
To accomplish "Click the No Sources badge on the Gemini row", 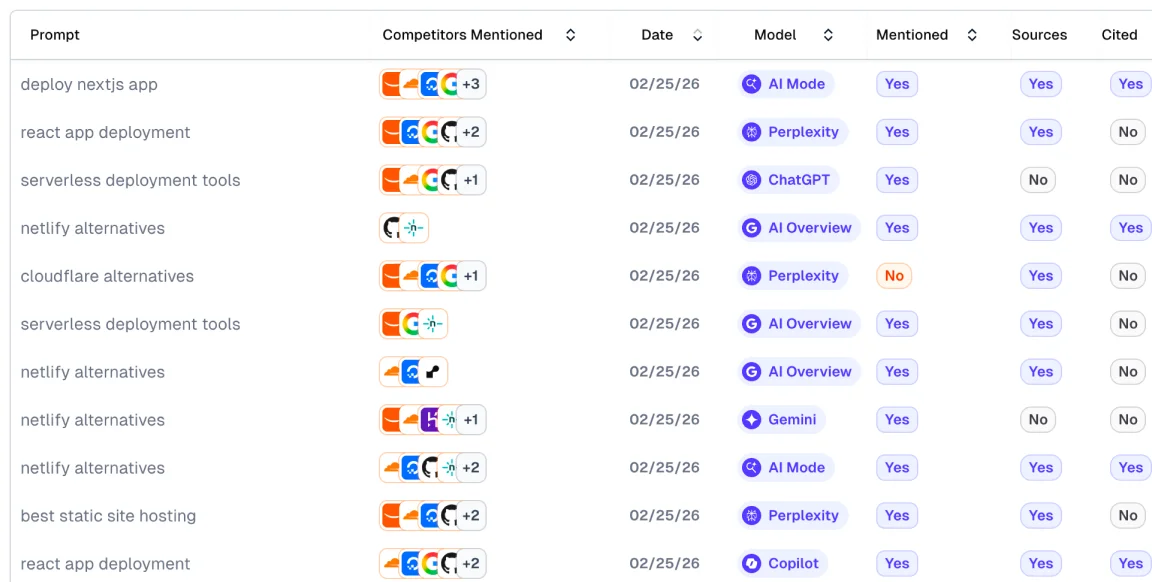I will point(1037,420).
